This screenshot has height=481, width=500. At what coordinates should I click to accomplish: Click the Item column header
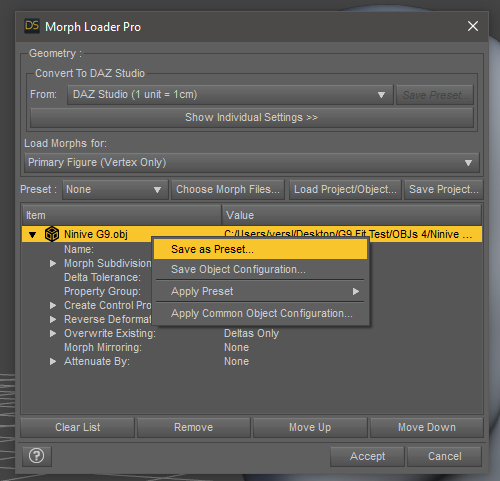coord(122,215)
